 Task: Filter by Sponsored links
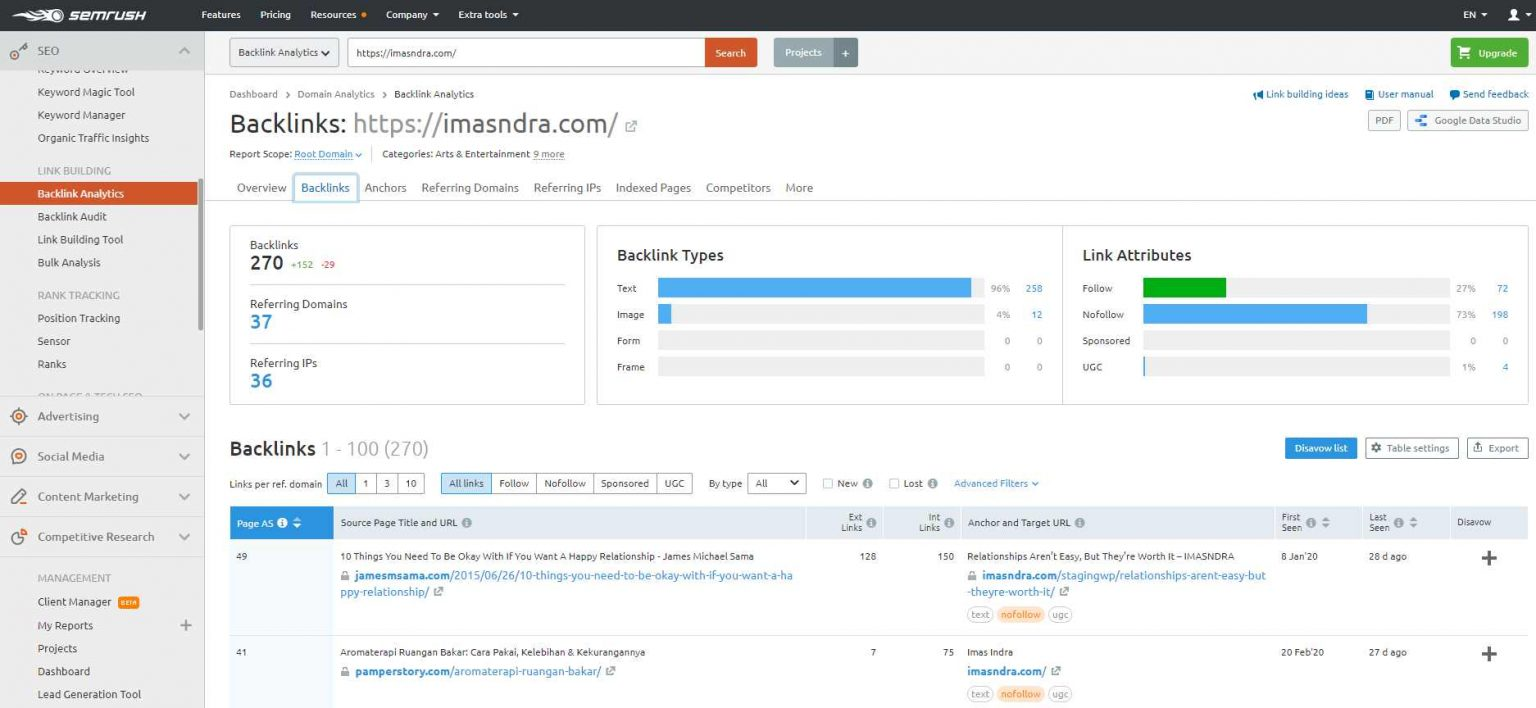(x=625, y=484)
